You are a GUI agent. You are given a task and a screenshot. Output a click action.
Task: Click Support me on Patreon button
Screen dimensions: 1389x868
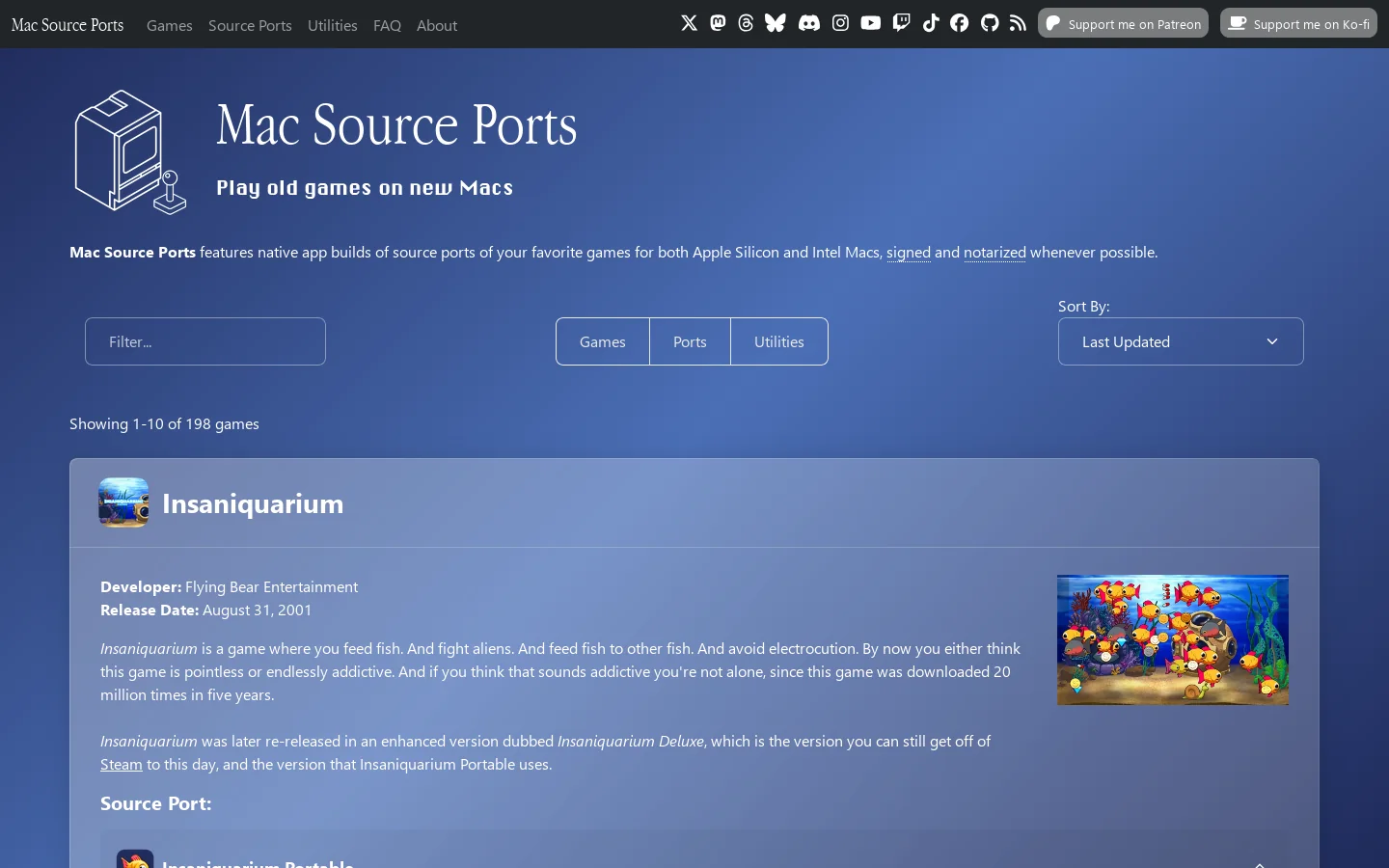coord(1123,23)
